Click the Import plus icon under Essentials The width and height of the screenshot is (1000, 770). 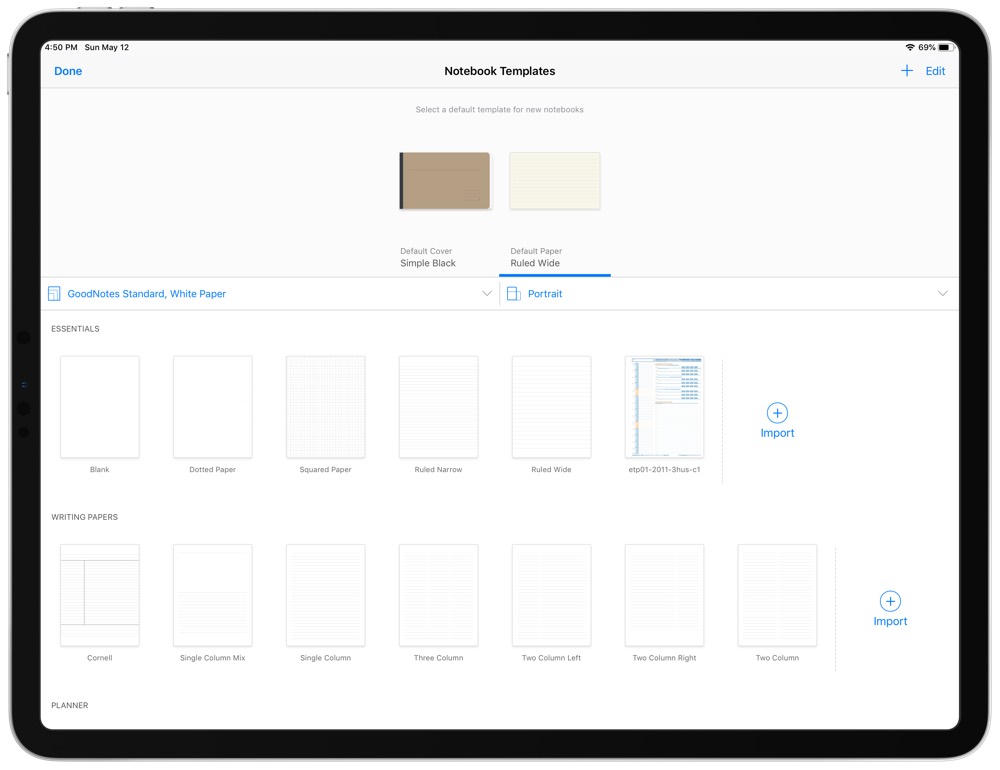coord(777,413)
